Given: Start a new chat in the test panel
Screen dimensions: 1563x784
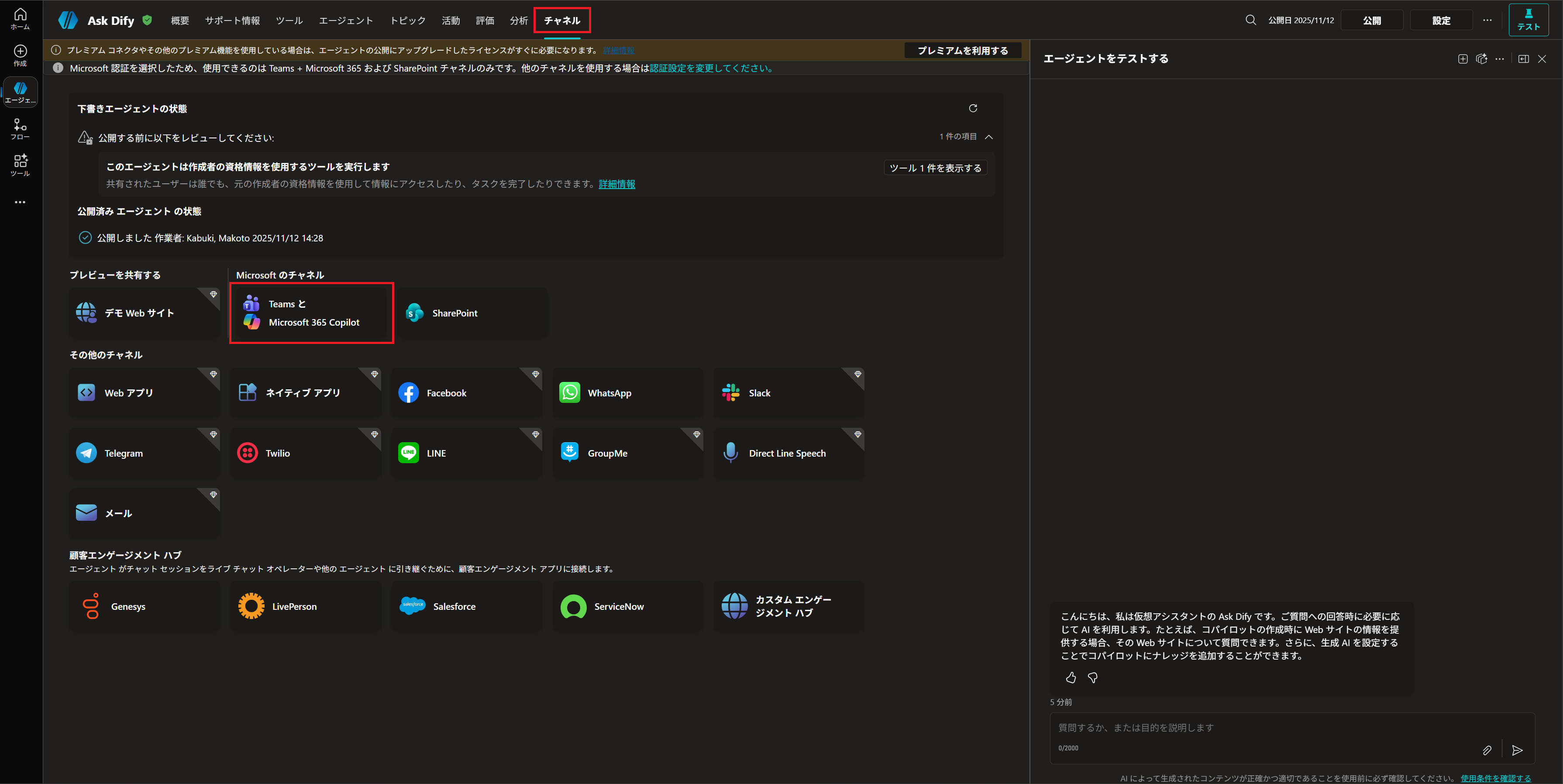Looking at the screenshot, I should tap(1462, 59).
